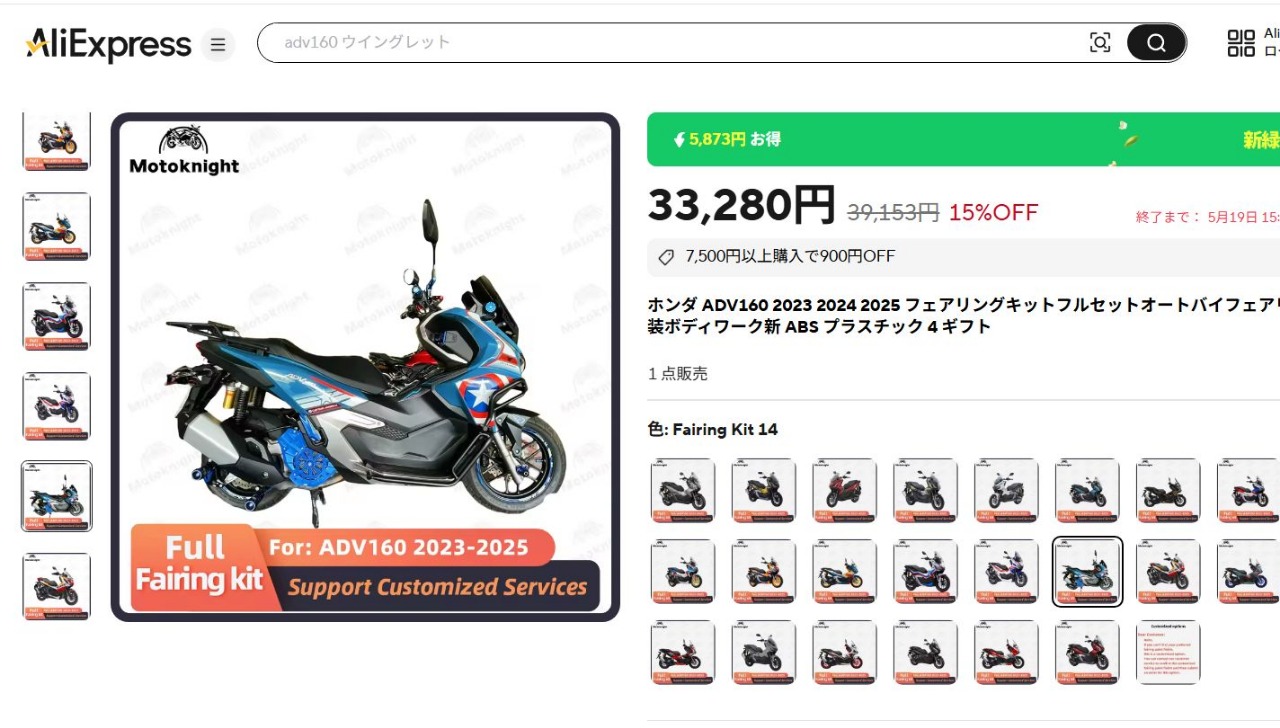
Task: Click the Motoknight logo on main image
Action: click(184, 150)
